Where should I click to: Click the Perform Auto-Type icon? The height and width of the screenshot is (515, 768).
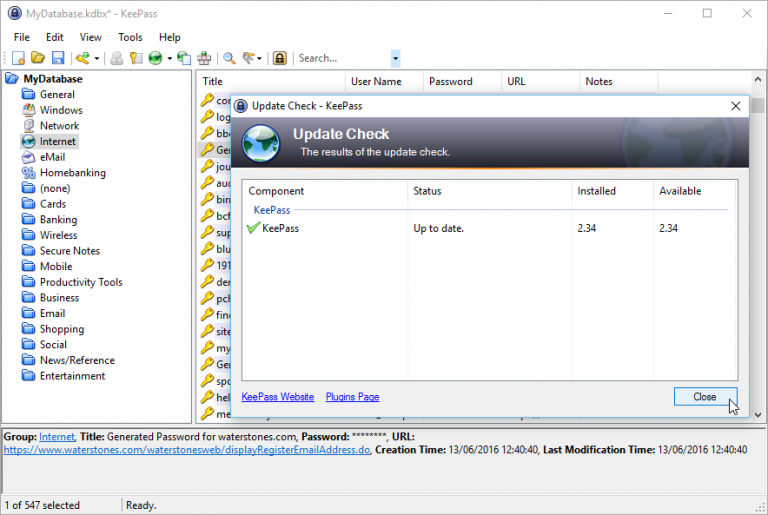[204, 58]
